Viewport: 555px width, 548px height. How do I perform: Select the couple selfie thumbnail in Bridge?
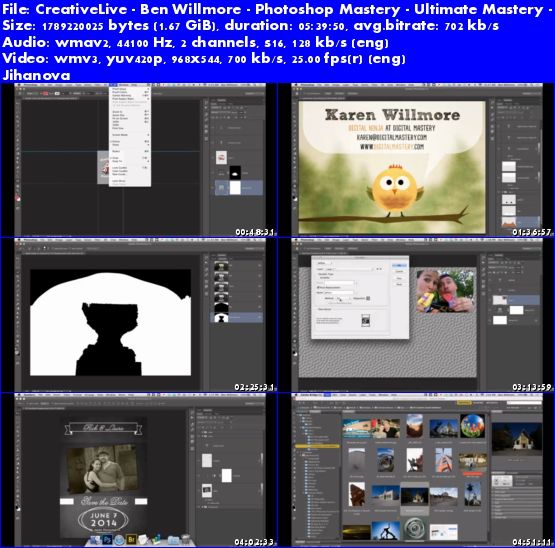[386, 428]
